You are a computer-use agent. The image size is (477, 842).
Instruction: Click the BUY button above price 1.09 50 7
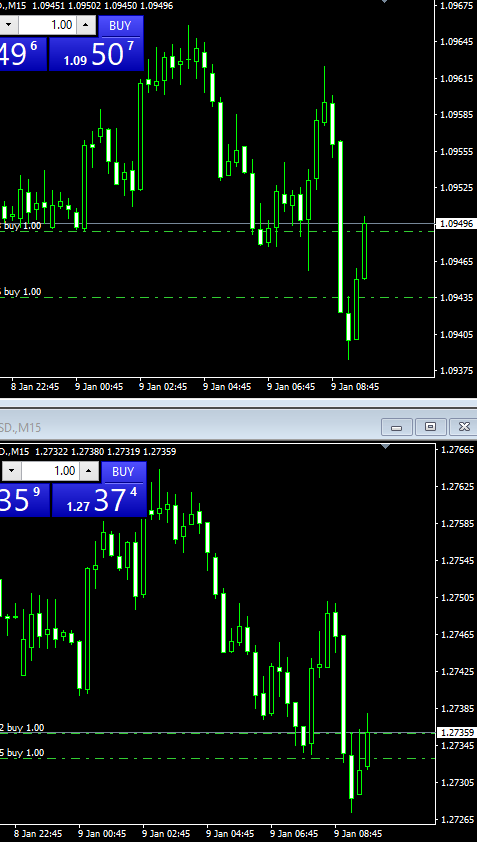point(120,25)
